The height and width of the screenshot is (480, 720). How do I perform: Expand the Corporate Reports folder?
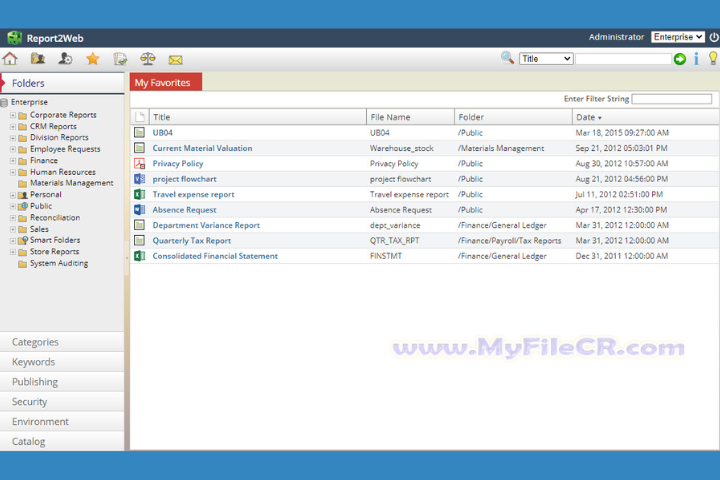pyautogui.click(x=13, y=115)
